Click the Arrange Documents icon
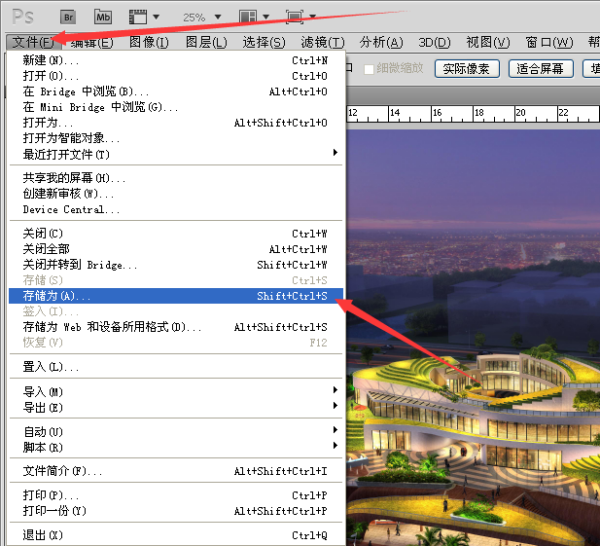 click(x=248, y=17)
